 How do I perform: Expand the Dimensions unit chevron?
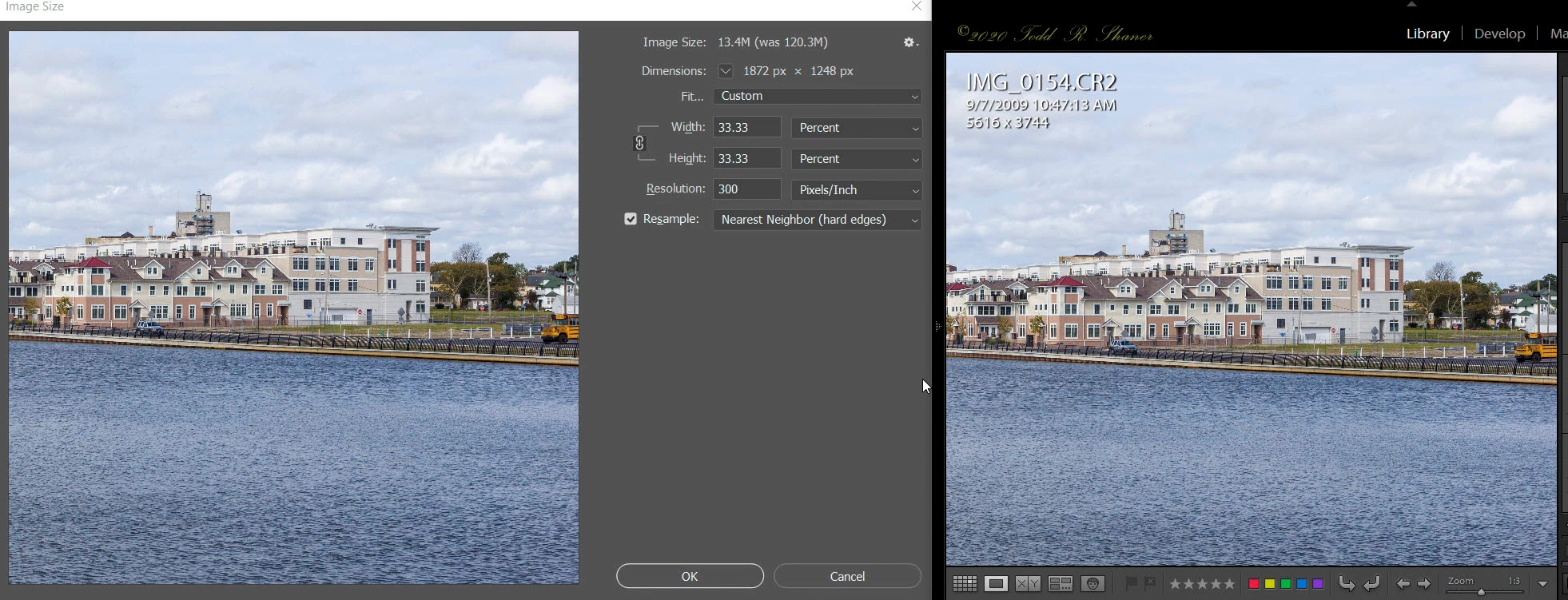725,71
